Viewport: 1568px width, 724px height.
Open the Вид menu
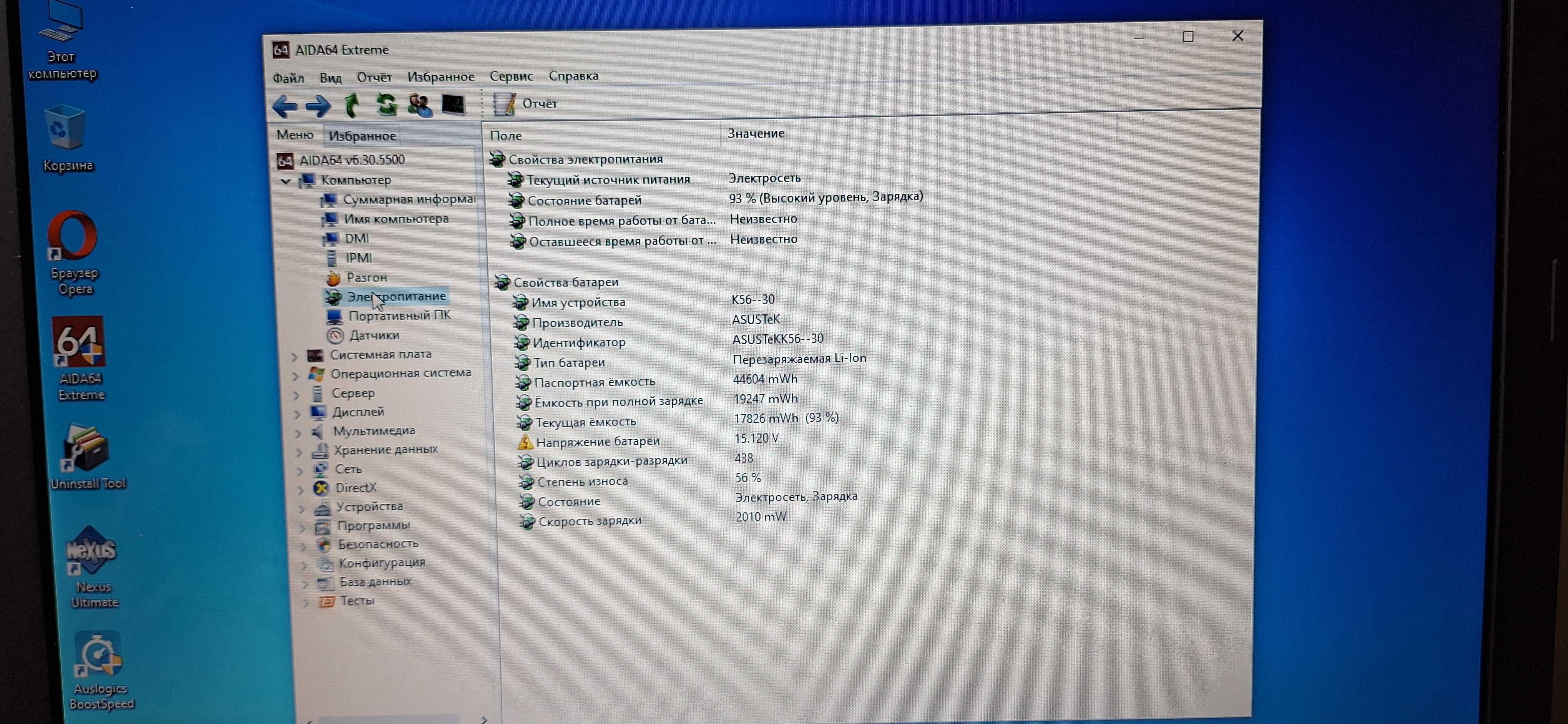tap(331, 78)
